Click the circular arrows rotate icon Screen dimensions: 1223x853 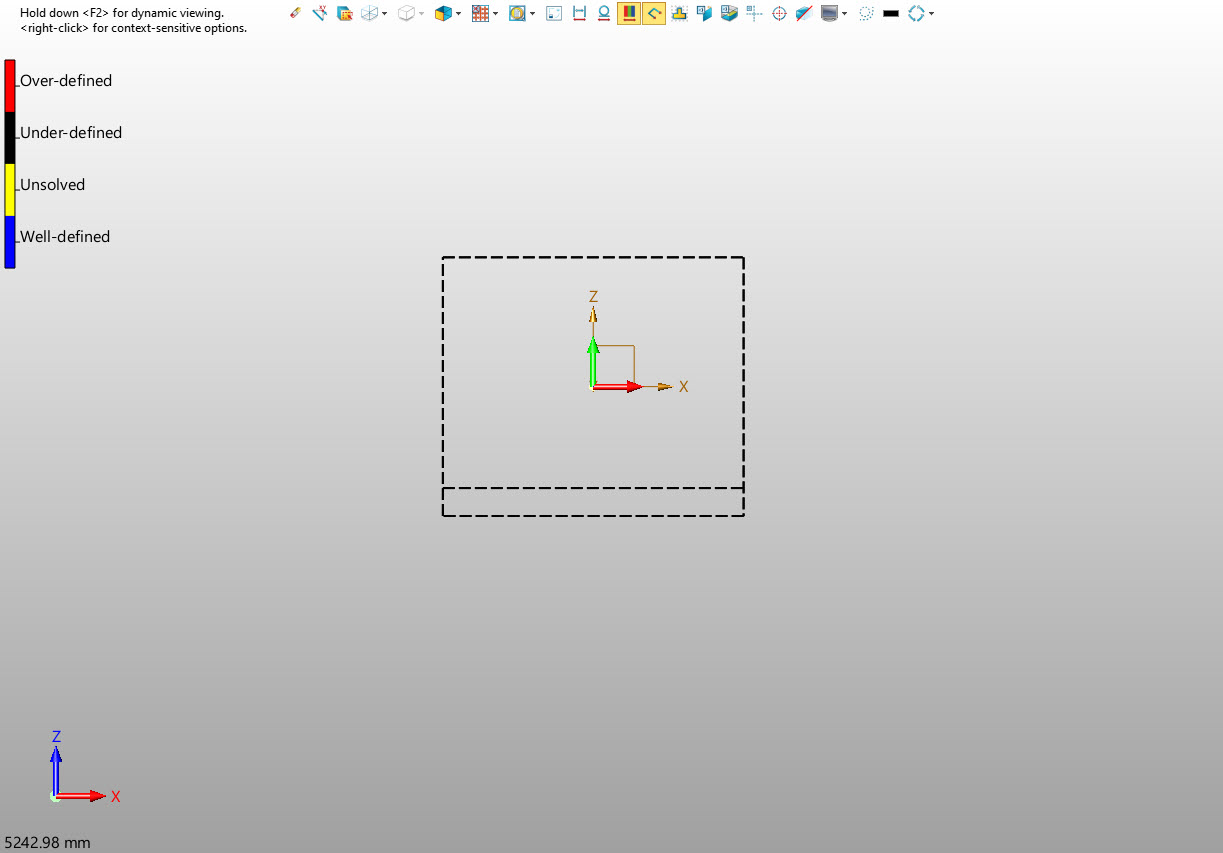[x=916, y=13]
